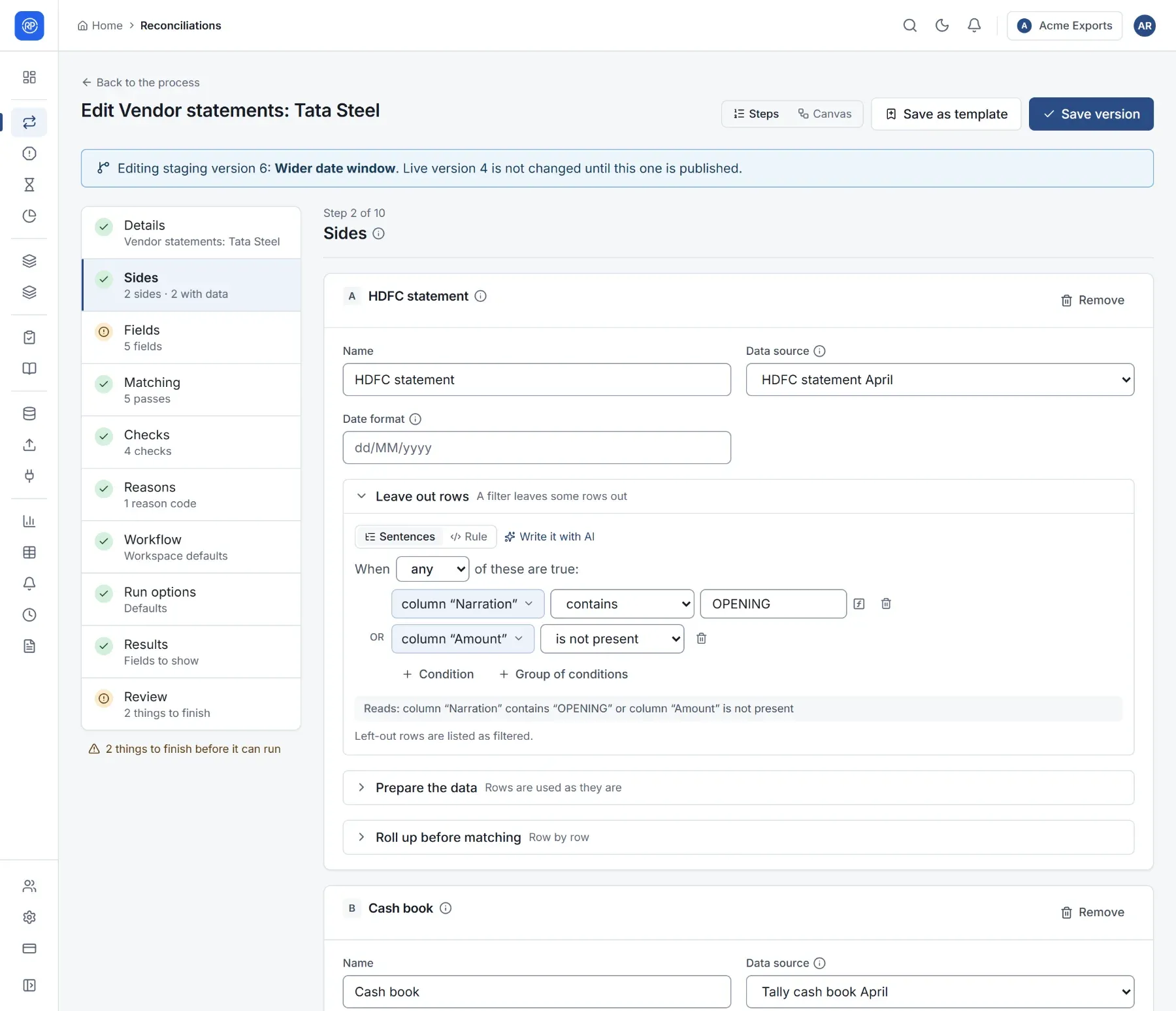Open the pie chart sidebar icon

[x=29, y=216]
